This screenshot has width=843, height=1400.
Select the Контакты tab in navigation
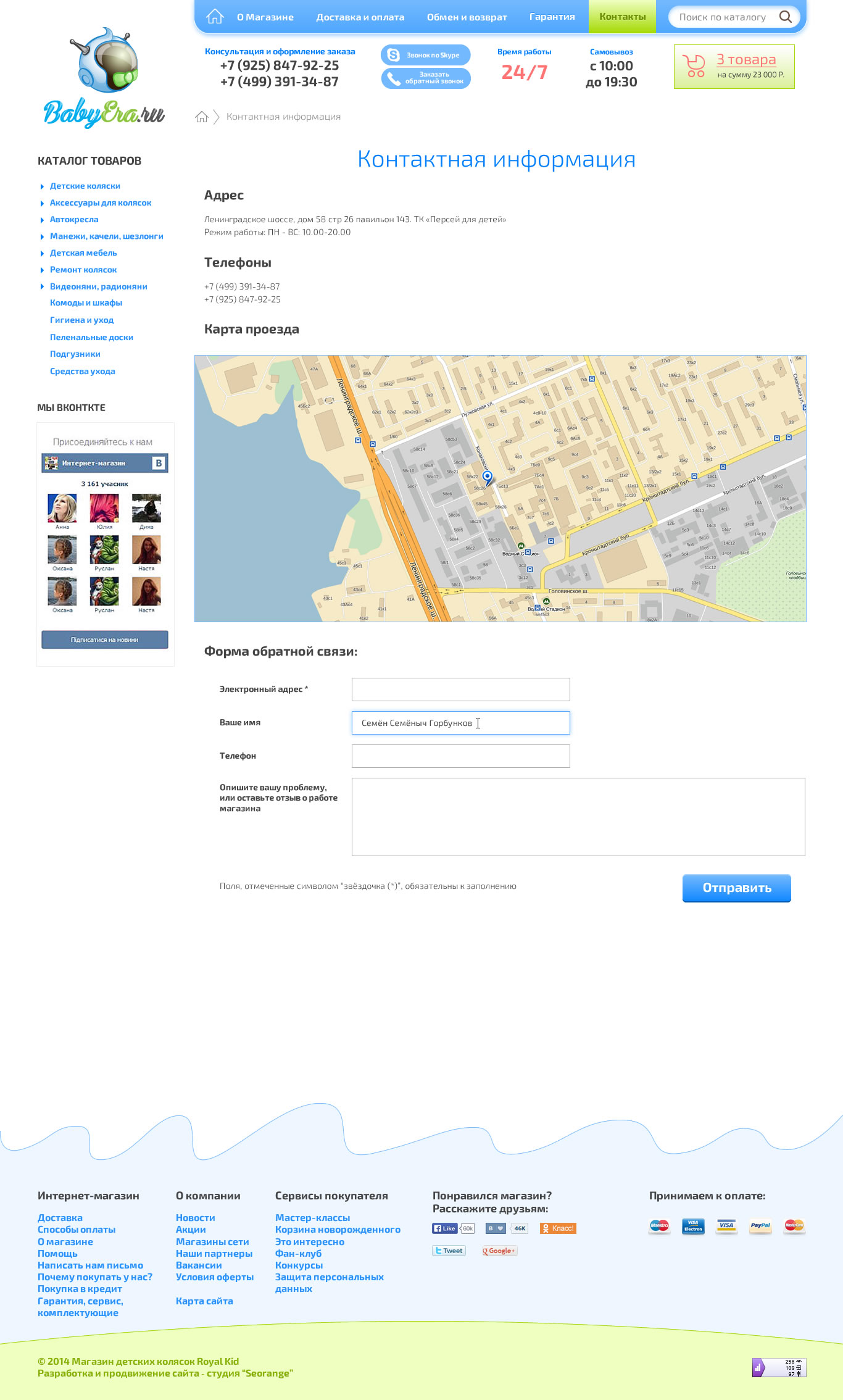(622, 17)
